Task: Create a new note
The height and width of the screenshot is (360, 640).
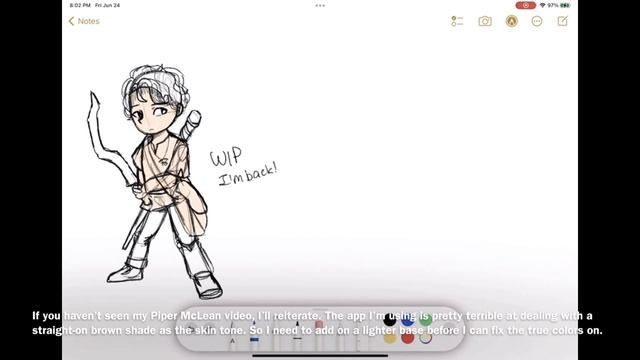Action: tap(563, 21)
